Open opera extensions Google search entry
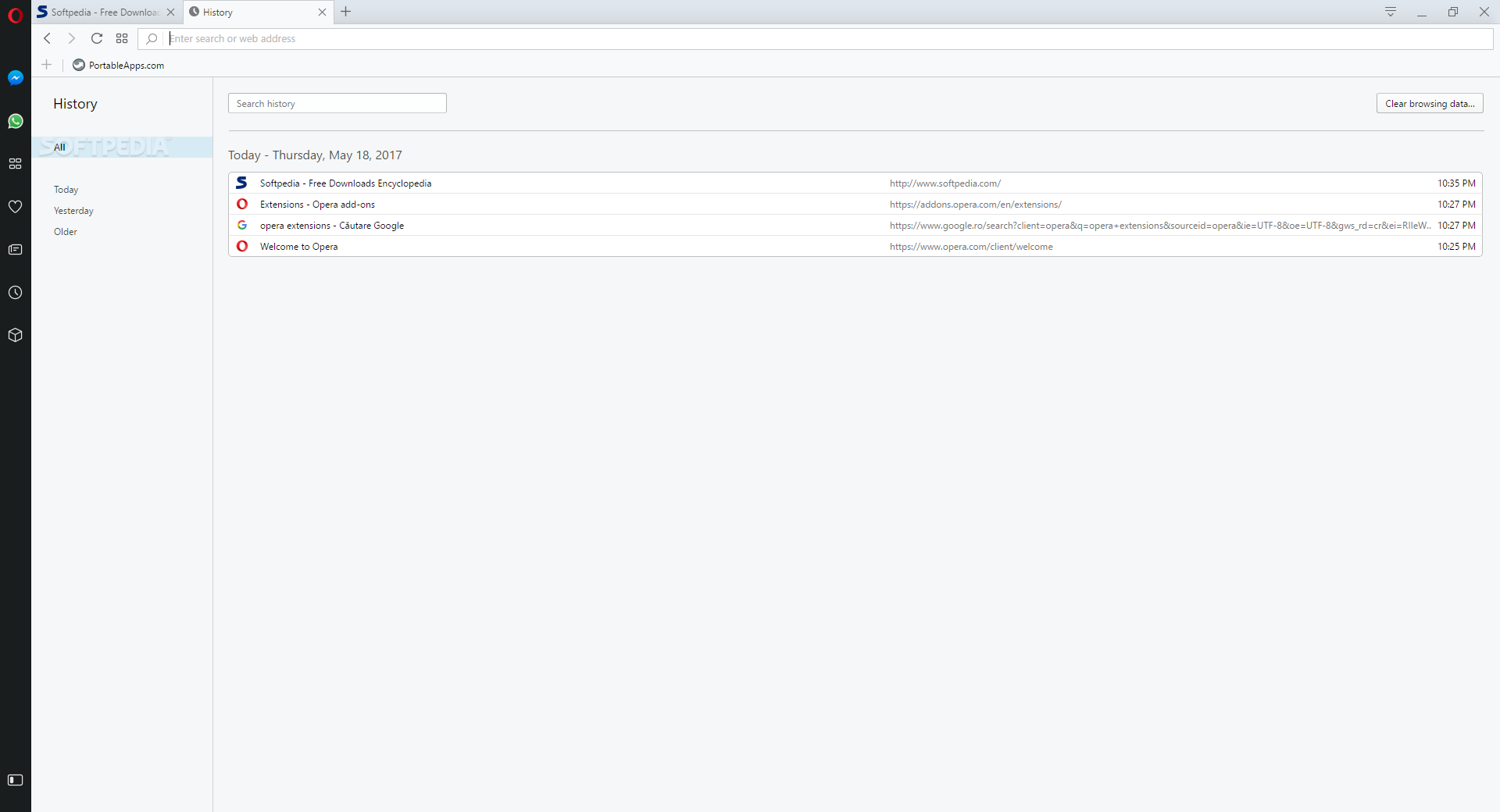Screen dimensions: 1500x812 332,226
